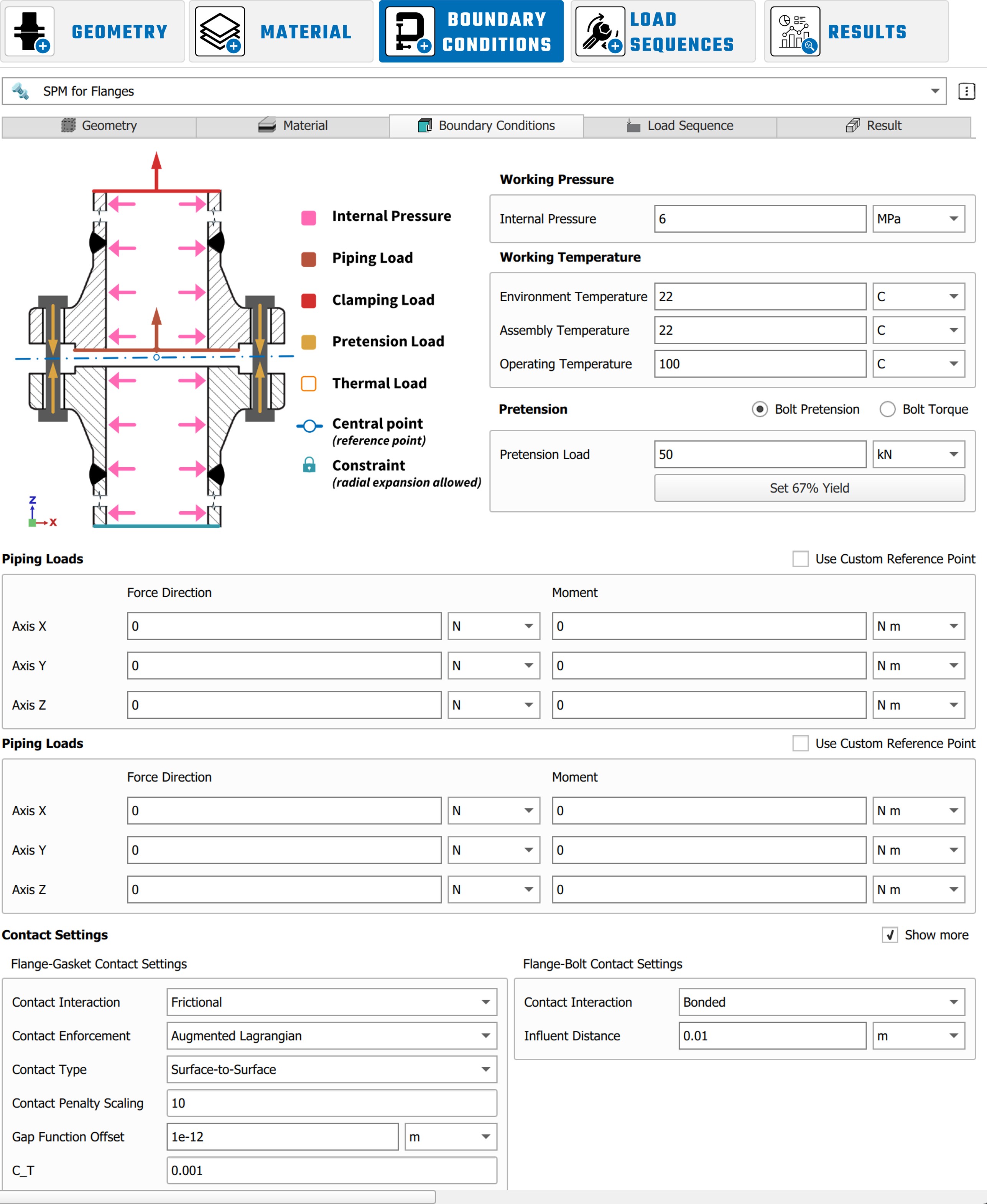Image resolution: width=987 pixels, height=1204 pixels.
Task: Open the Pretension Load kN unit dropdown
Action: [x=918, y=455]
